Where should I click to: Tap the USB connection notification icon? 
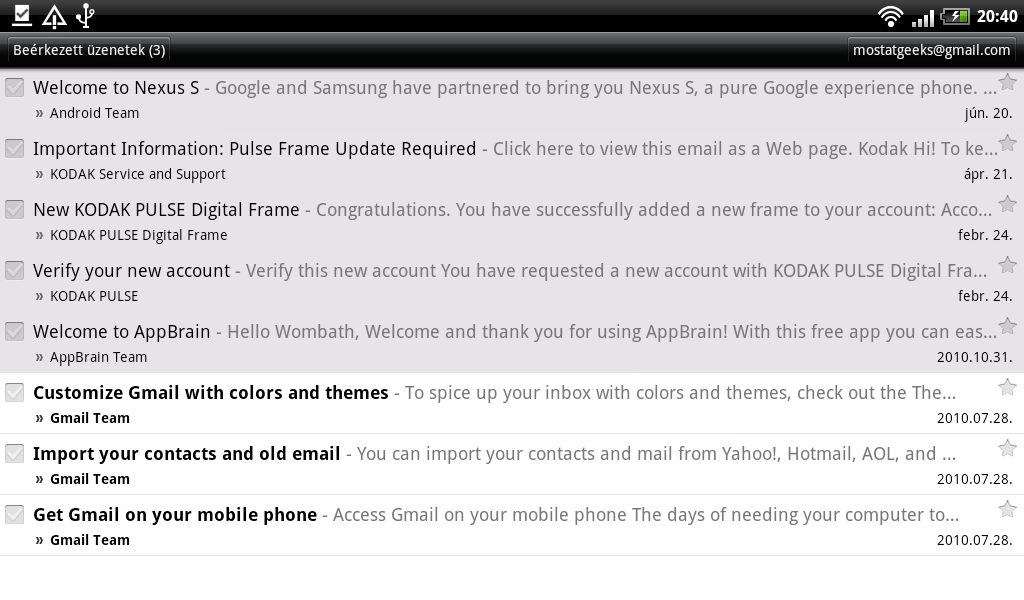85,15
